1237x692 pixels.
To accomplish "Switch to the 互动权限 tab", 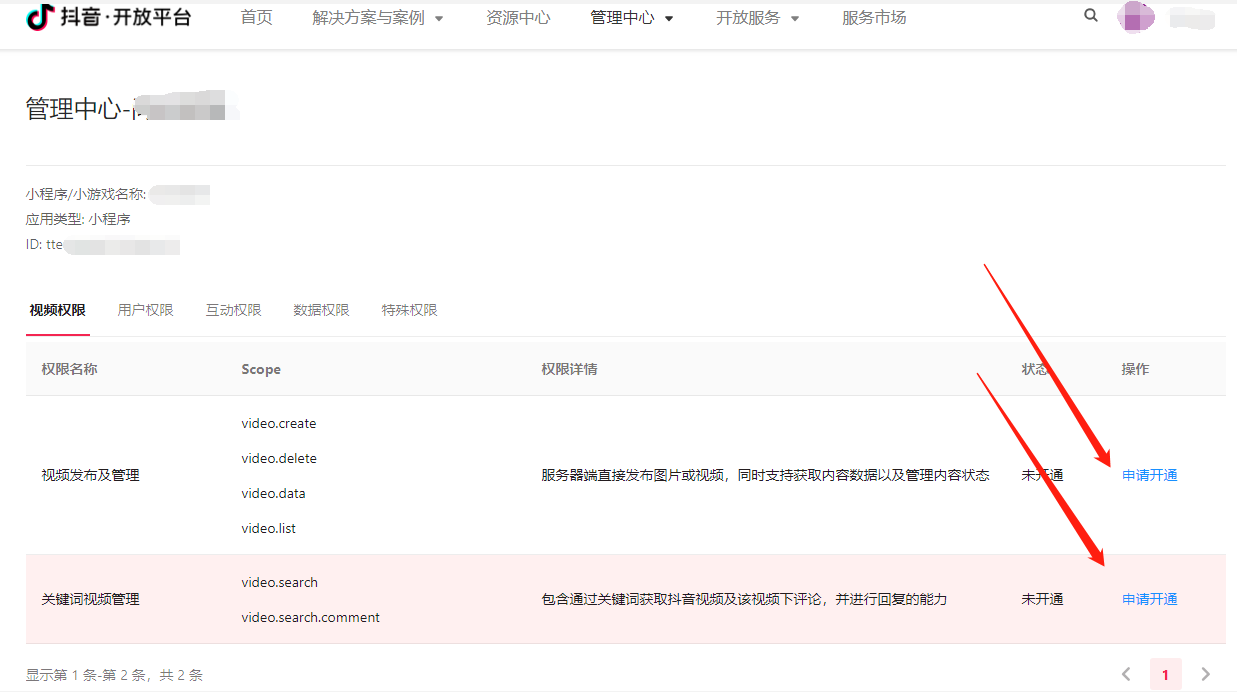I will (233, 310).
